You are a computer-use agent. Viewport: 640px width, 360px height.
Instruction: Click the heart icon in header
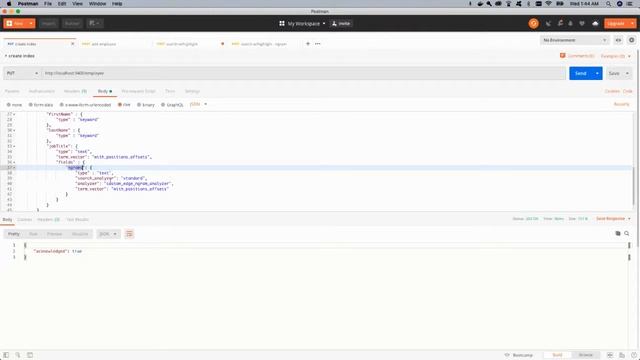click(582, 24)
